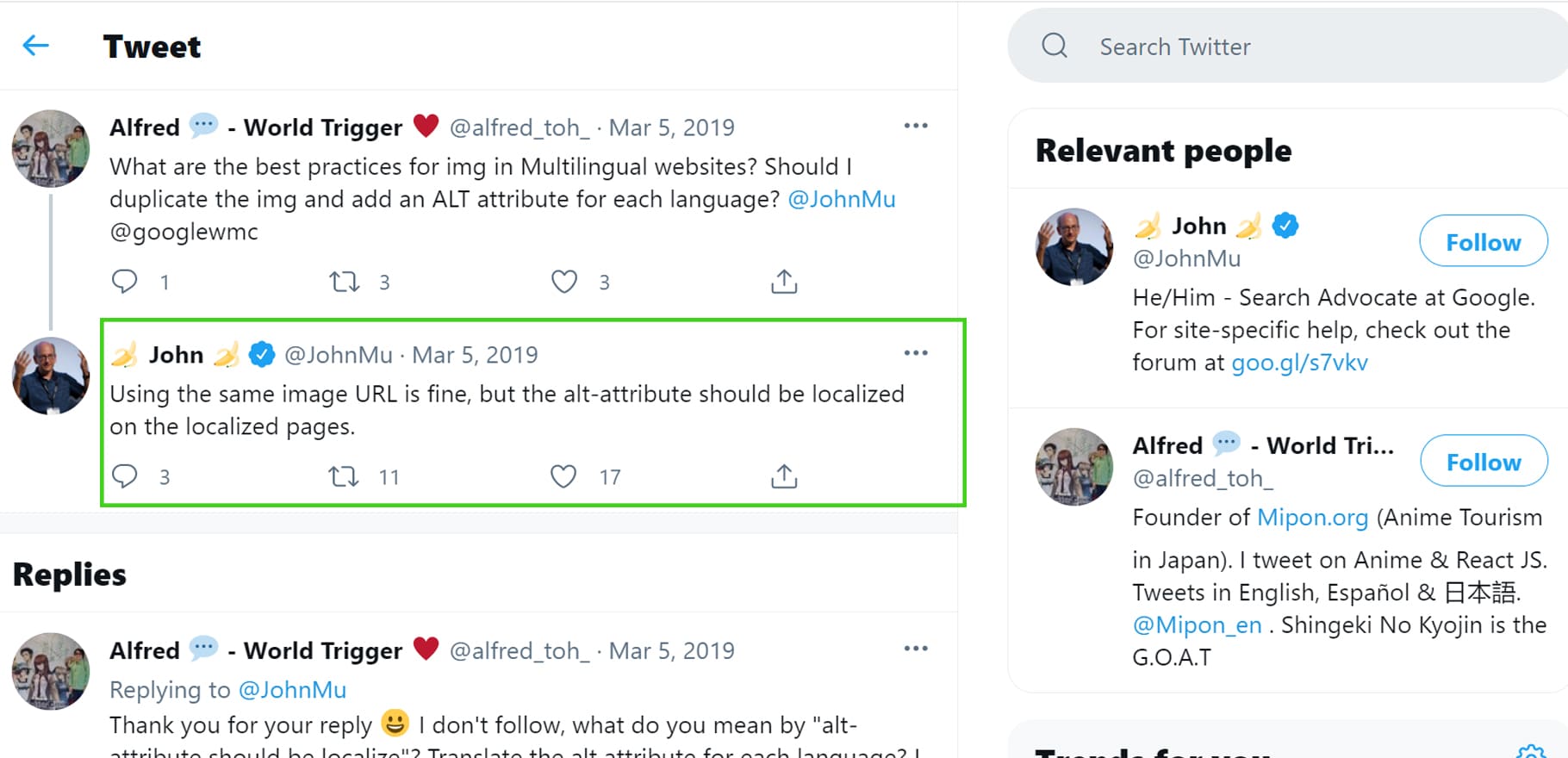This screenshot has height=758, width=1568.
Task: Like Alfred's tweet about ALT attributes
Action: click(564, 282)
